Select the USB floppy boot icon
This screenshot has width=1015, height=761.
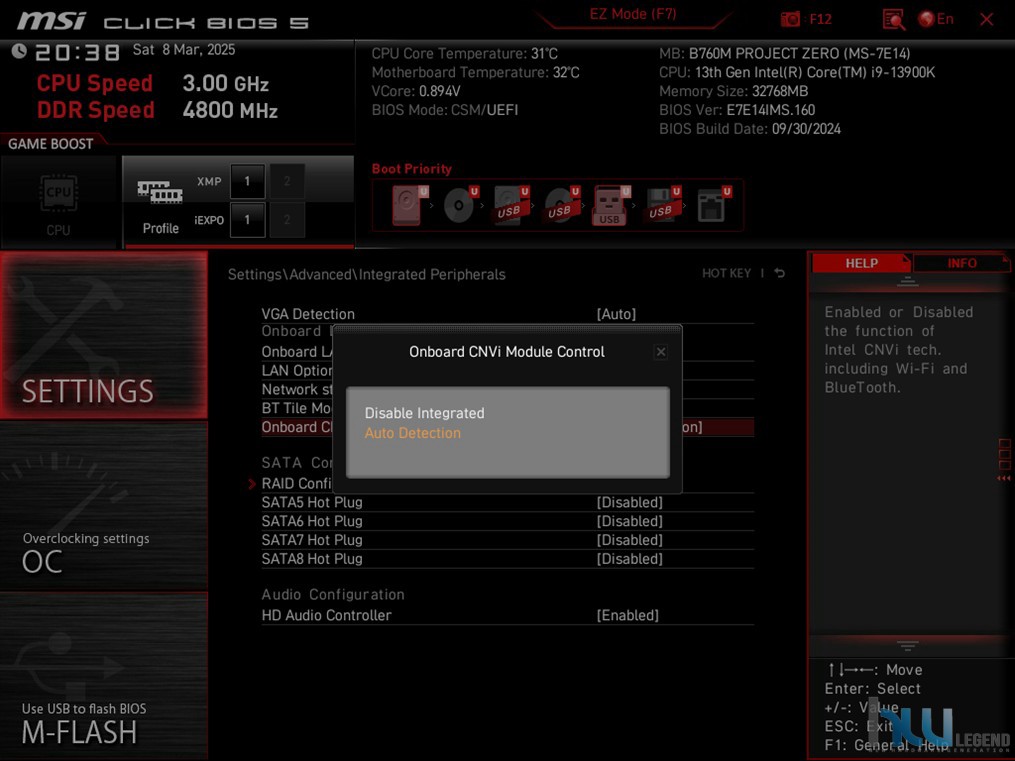[663, 204]
